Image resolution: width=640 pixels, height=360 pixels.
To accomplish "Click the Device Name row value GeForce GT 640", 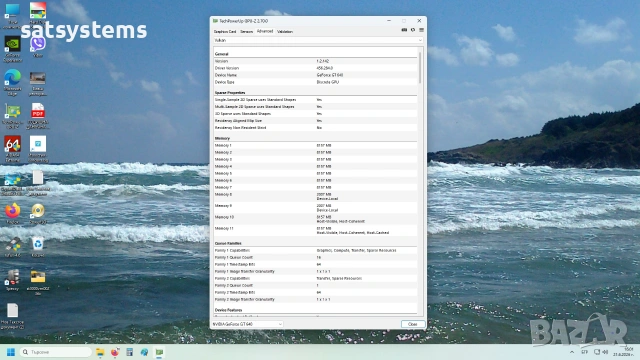I will point(330,75).
